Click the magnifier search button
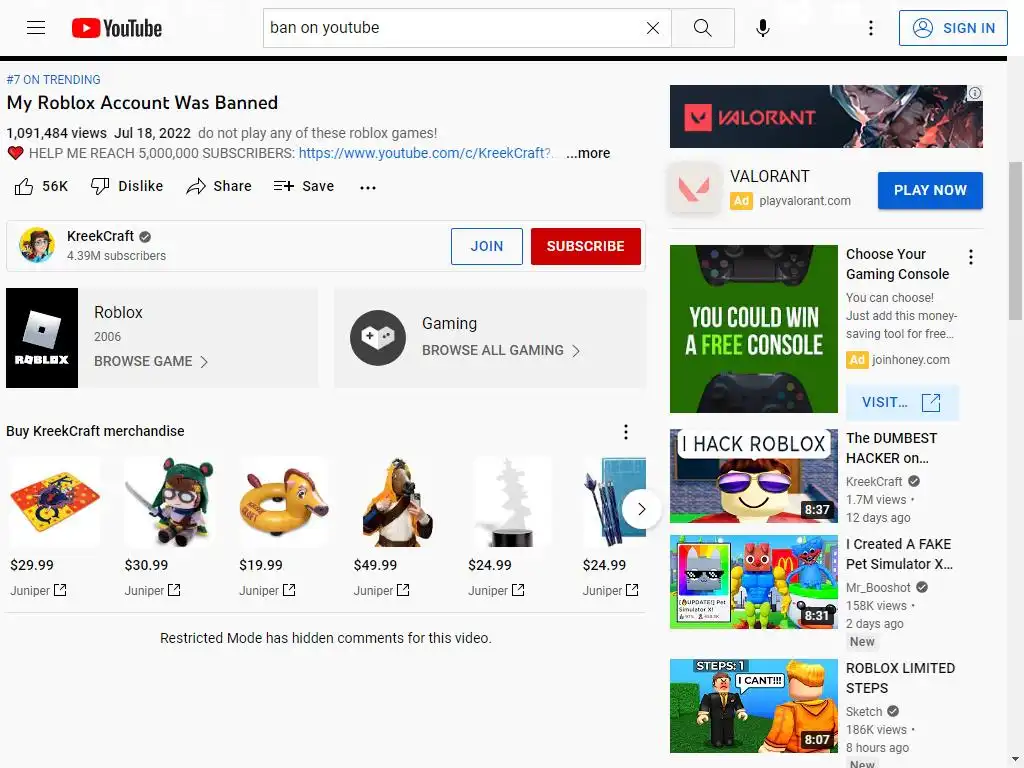 [703, 28]
